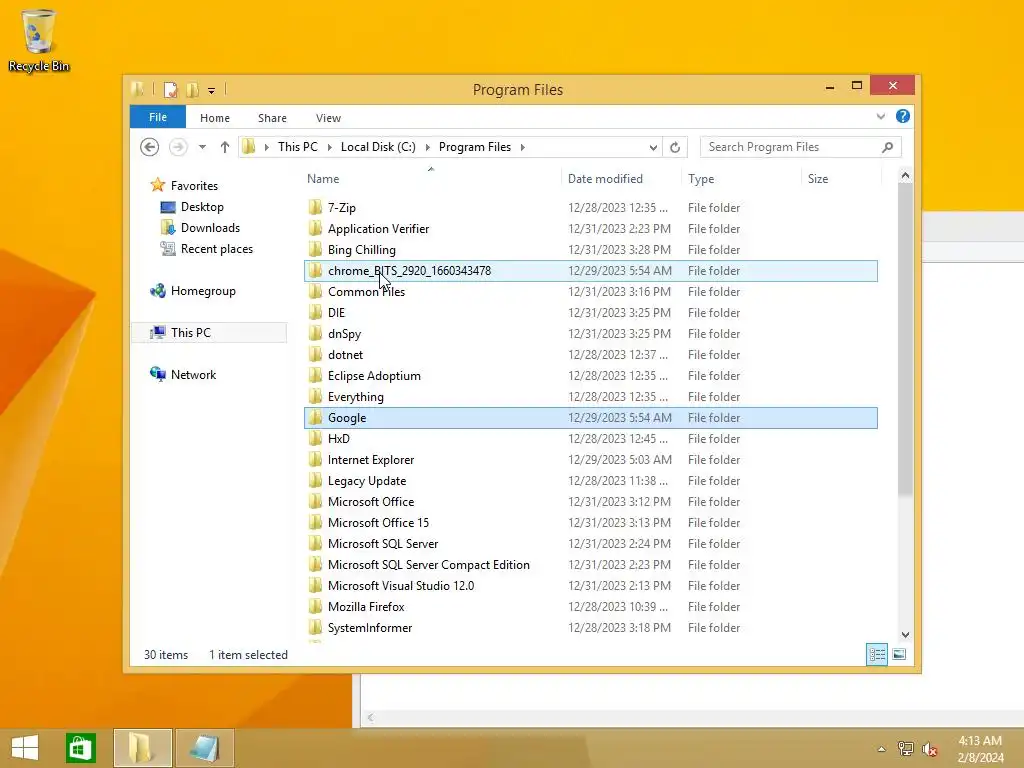This screenshot has width=1024, height=768.
Task: Select the Eclipse Adoptium folder icon
Action: (315, 376)
